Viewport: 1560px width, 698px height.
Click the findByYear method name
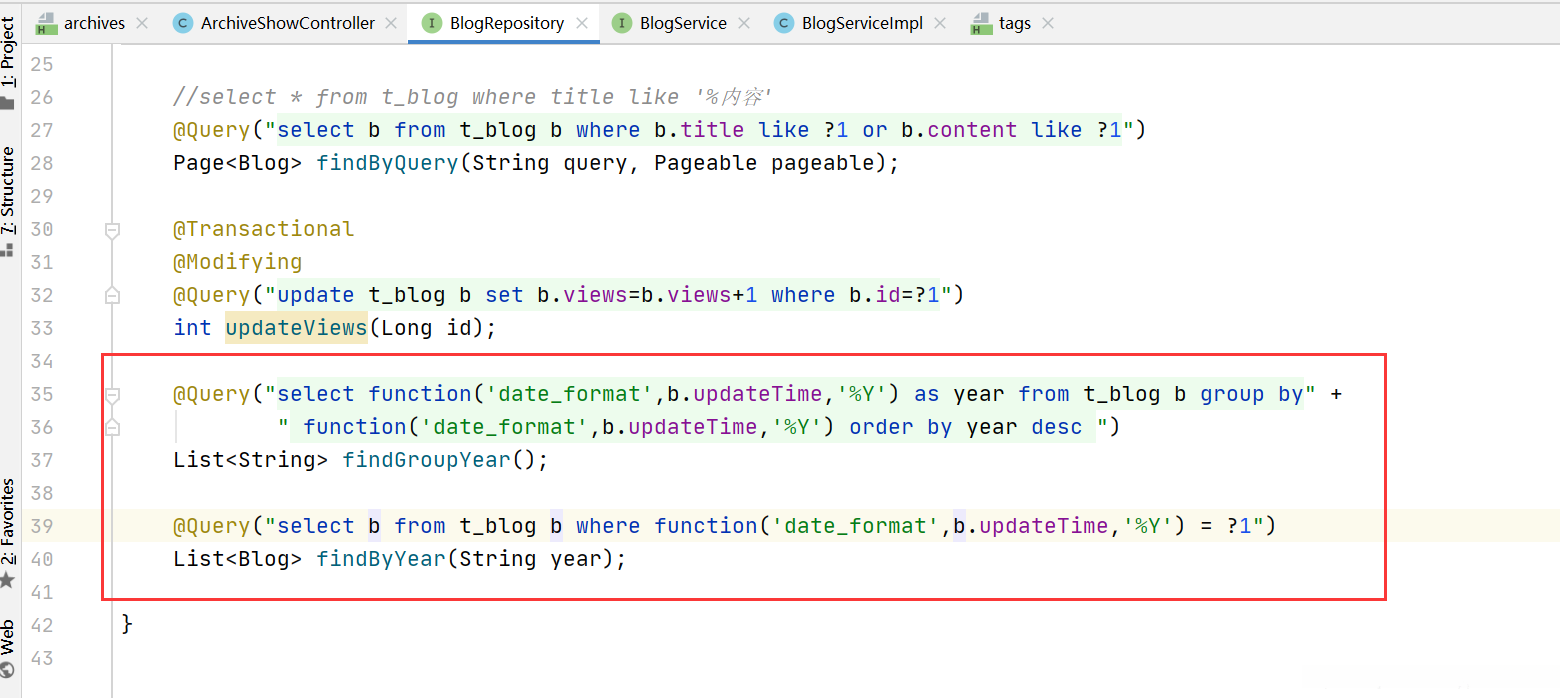(x=381, y=559)
